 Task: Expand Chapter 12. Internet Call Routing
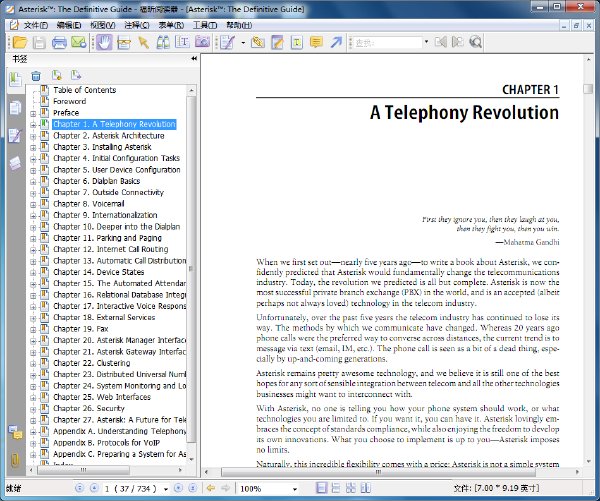pos(33,250)
